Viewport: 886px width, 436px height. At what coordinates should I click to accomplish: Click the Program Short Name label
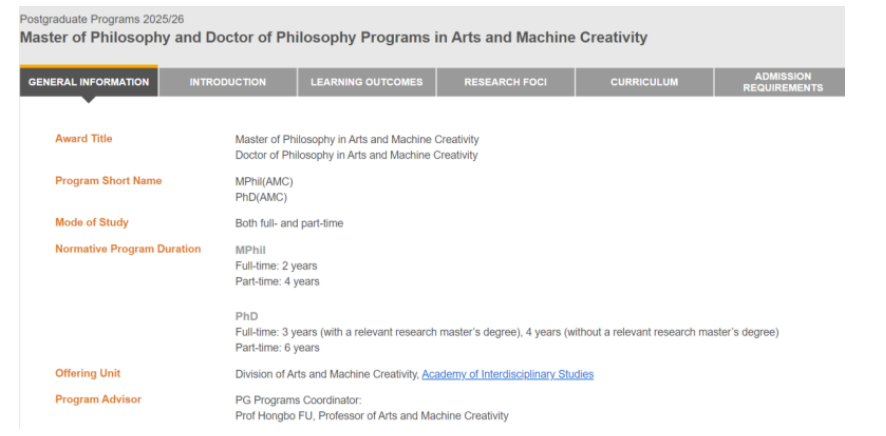point(108,181)
